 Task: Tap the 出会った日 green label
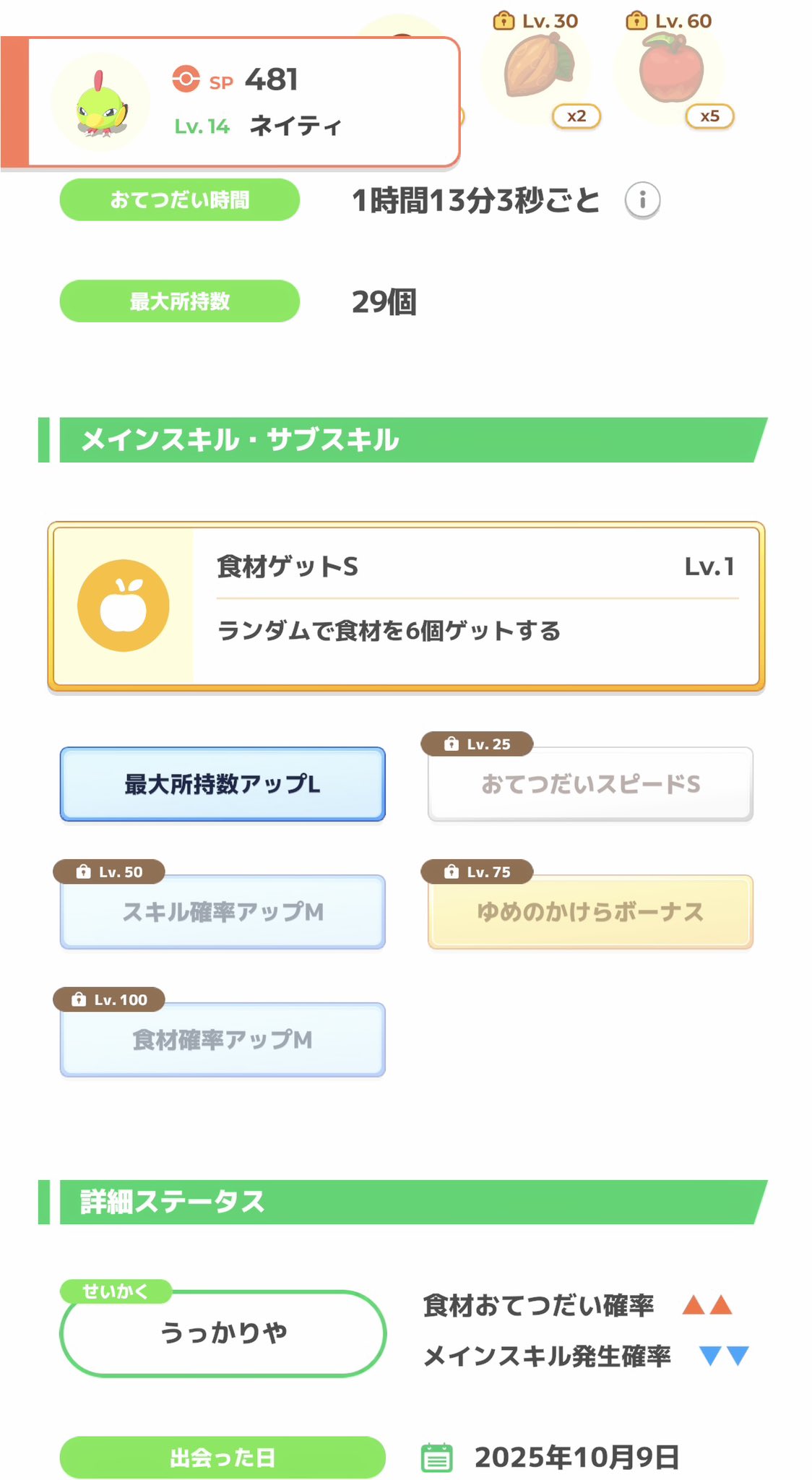click(x=223, y=1458)
